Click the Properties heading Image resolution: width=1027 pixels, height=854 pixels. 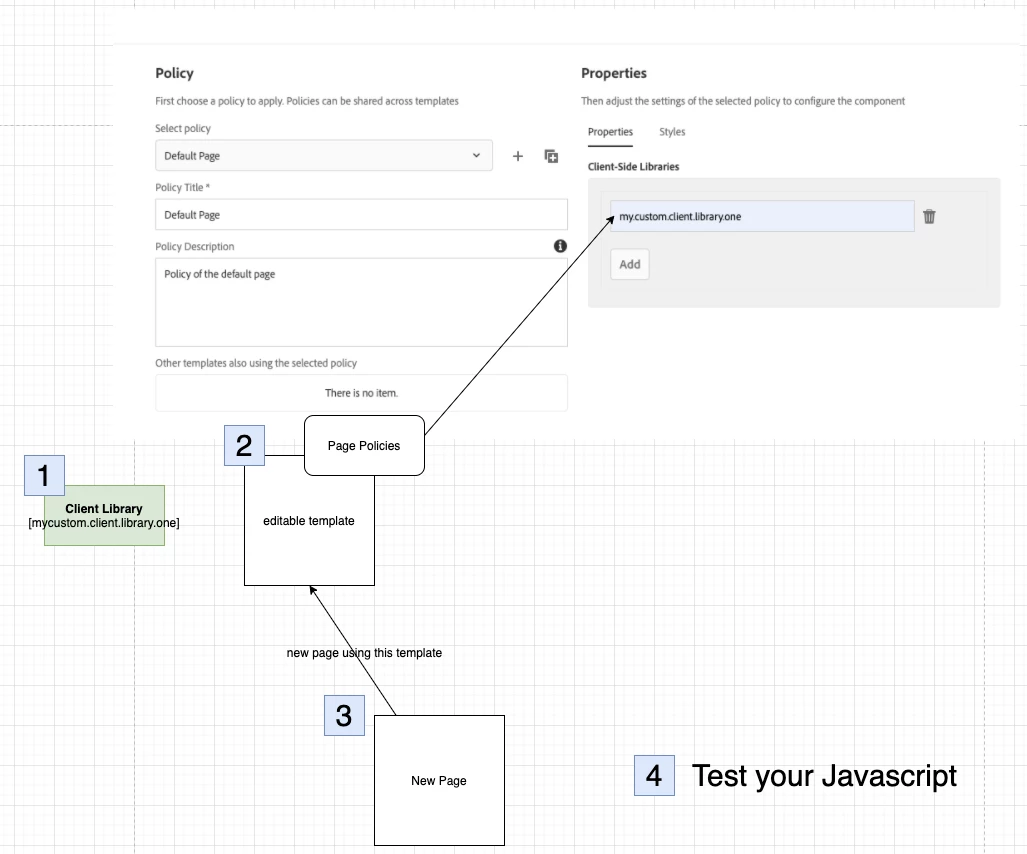click(614, 73)
